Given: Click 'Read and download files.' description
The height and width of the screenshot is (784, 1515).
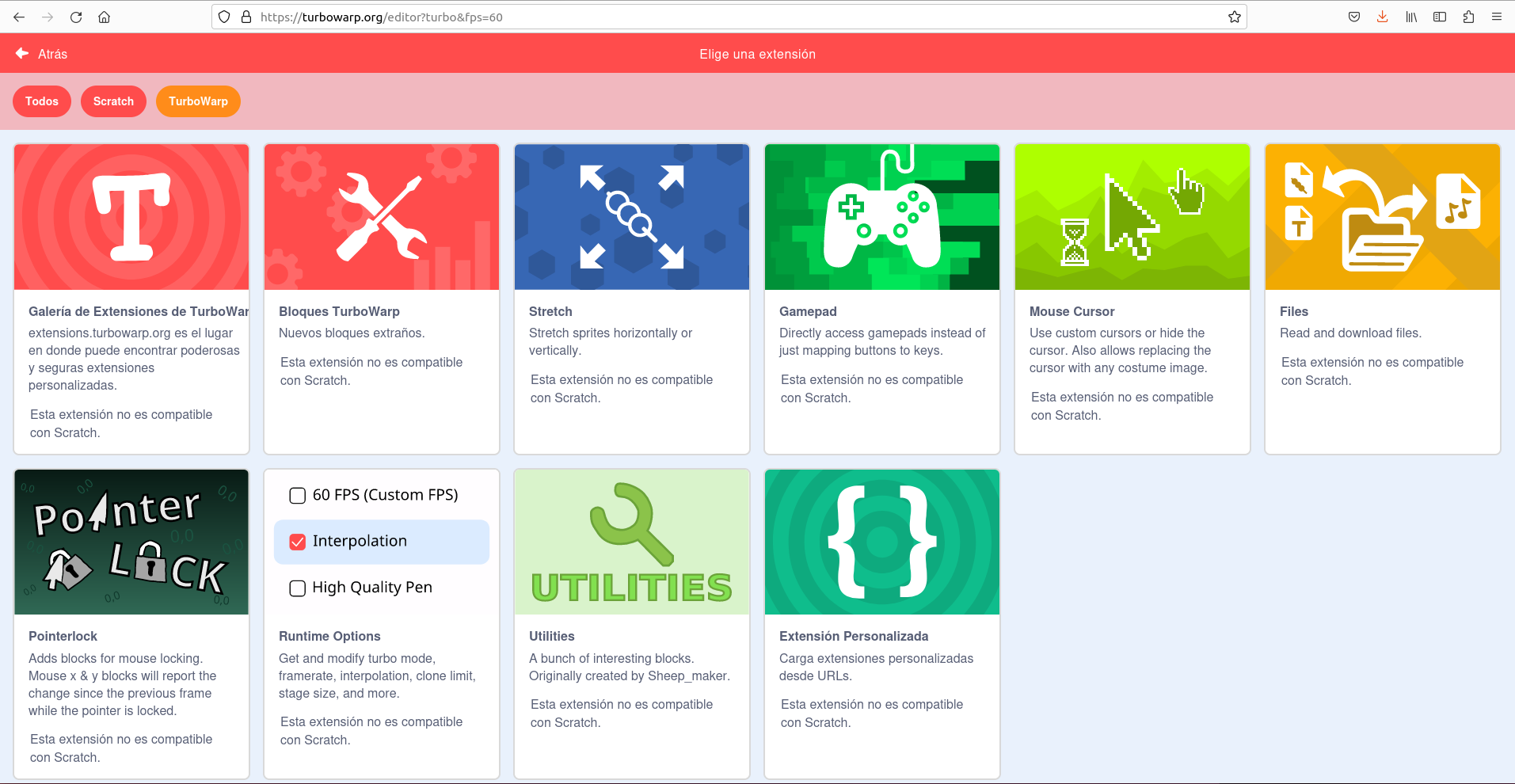Looking at the screenshot, I should tap(1350, 333).
